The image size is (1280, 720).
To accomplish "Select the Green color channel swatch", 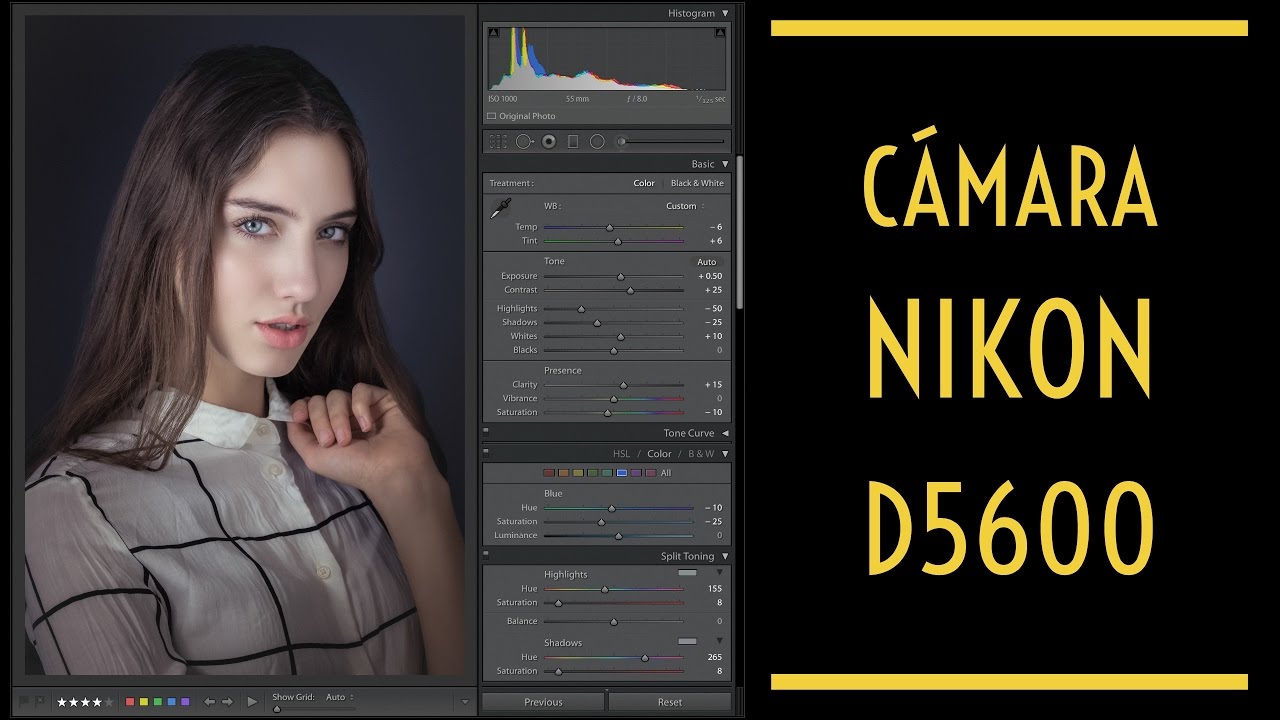I will [x=593, y=473].
